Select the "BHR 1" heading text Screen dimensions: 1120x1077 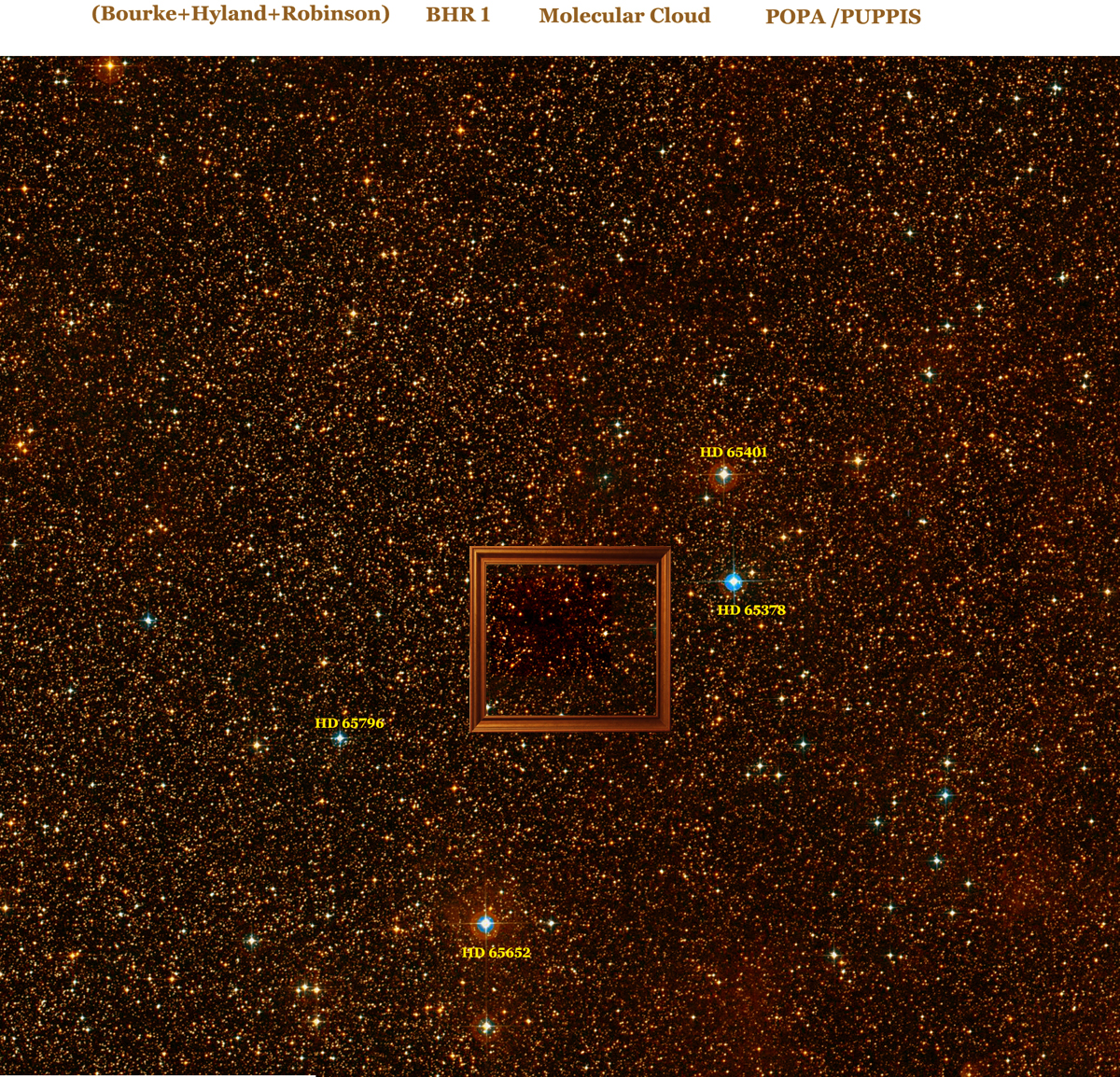pyautogui.click(x=458, y=16)
